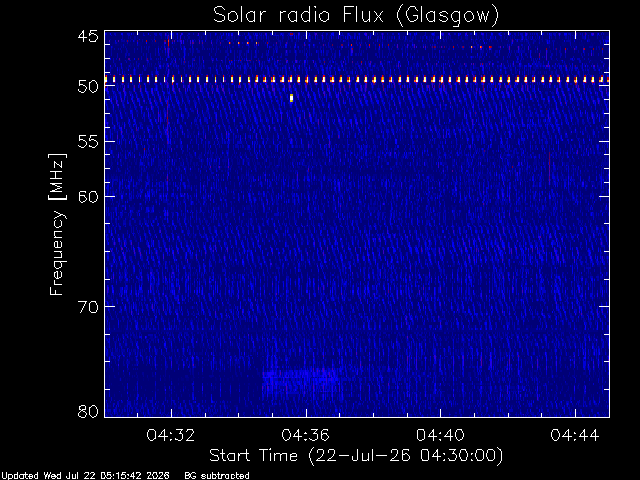The width and height of the screenshot is (640, 480).
Task: Click the 04:36 time axis label
Action: 305,435
